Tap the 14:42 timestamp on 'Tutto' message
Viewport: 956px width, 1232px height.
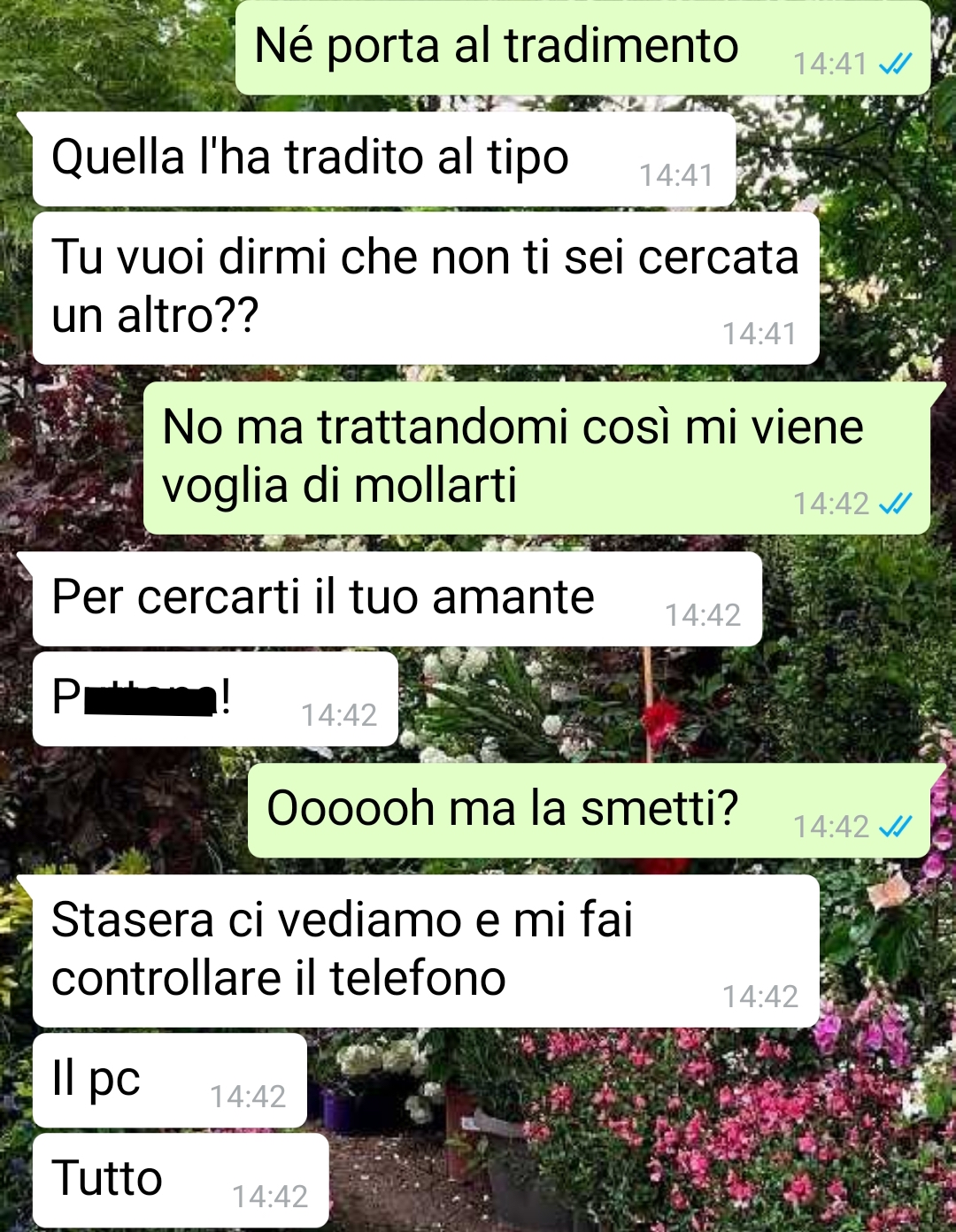tap(270, 1197)
